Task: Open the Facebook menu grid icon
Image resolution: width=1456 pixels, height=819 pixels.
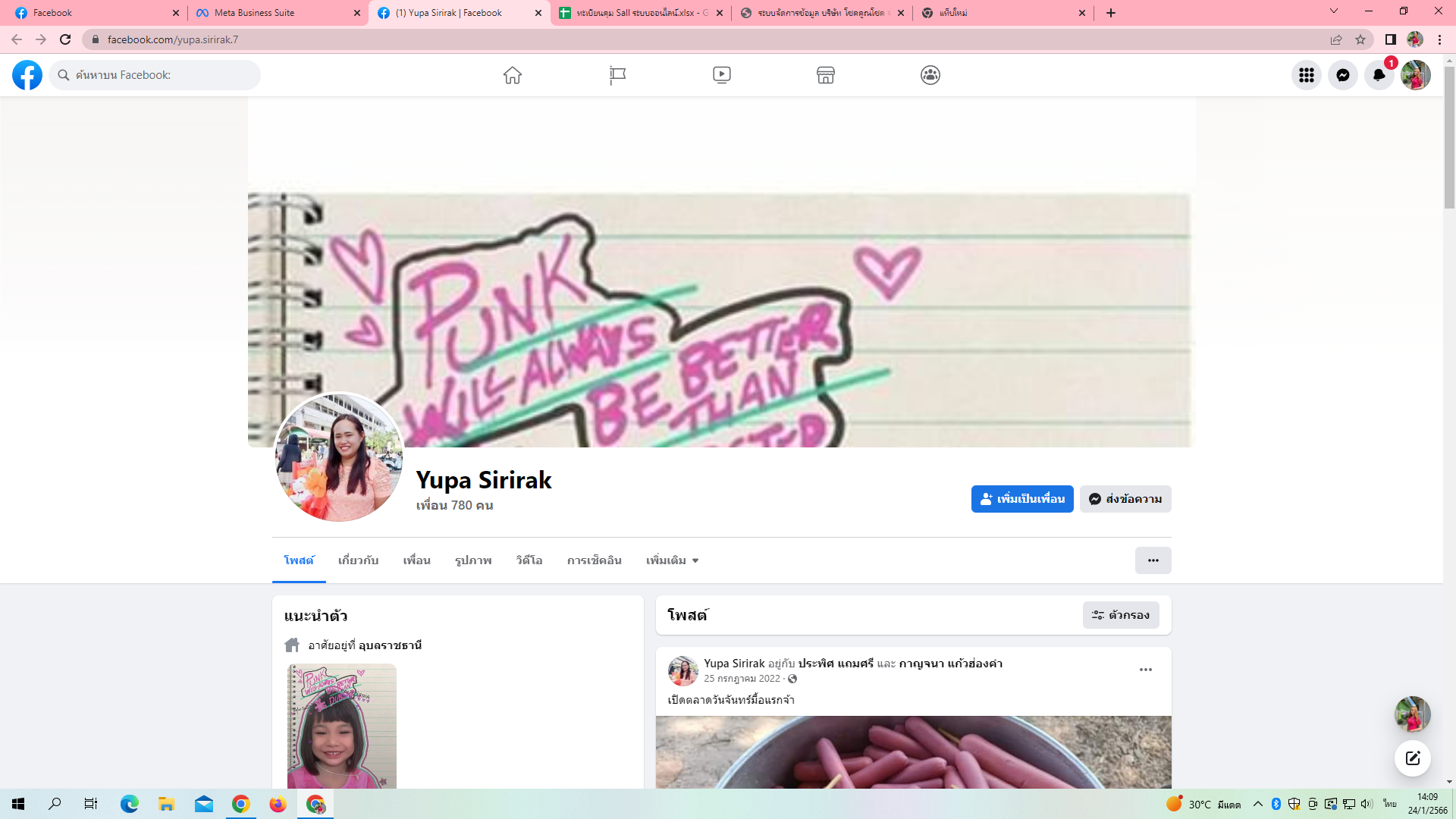Action: click(1306, 75)
